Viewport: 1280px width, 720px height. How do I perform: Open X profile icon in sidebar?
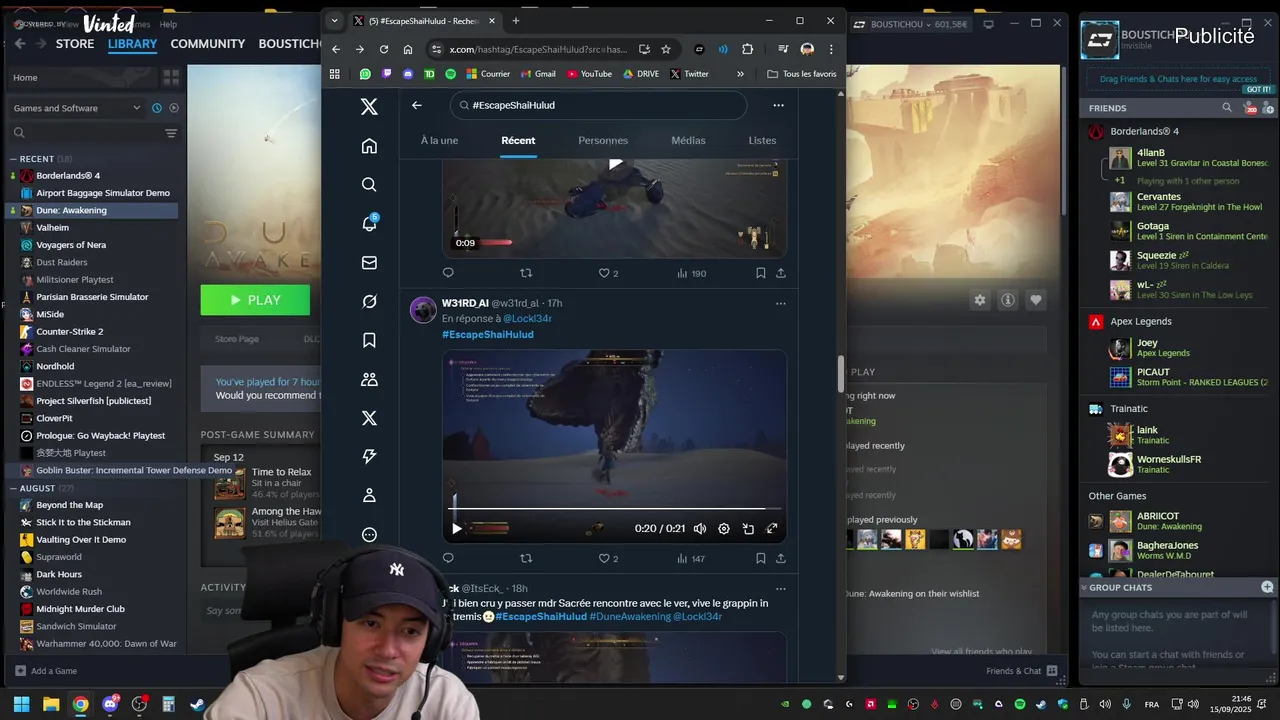(x=369, y=495)
